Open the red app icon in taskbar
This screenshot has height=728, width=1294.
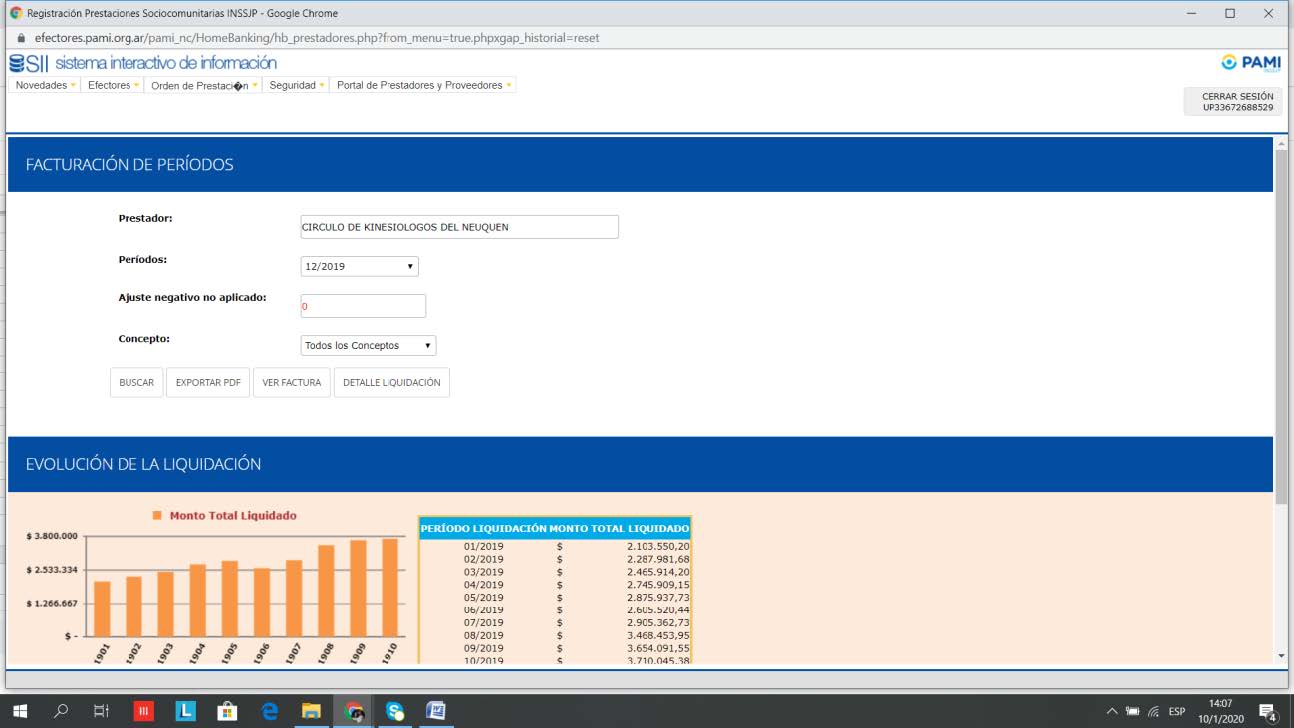click(x=144, y=711)
